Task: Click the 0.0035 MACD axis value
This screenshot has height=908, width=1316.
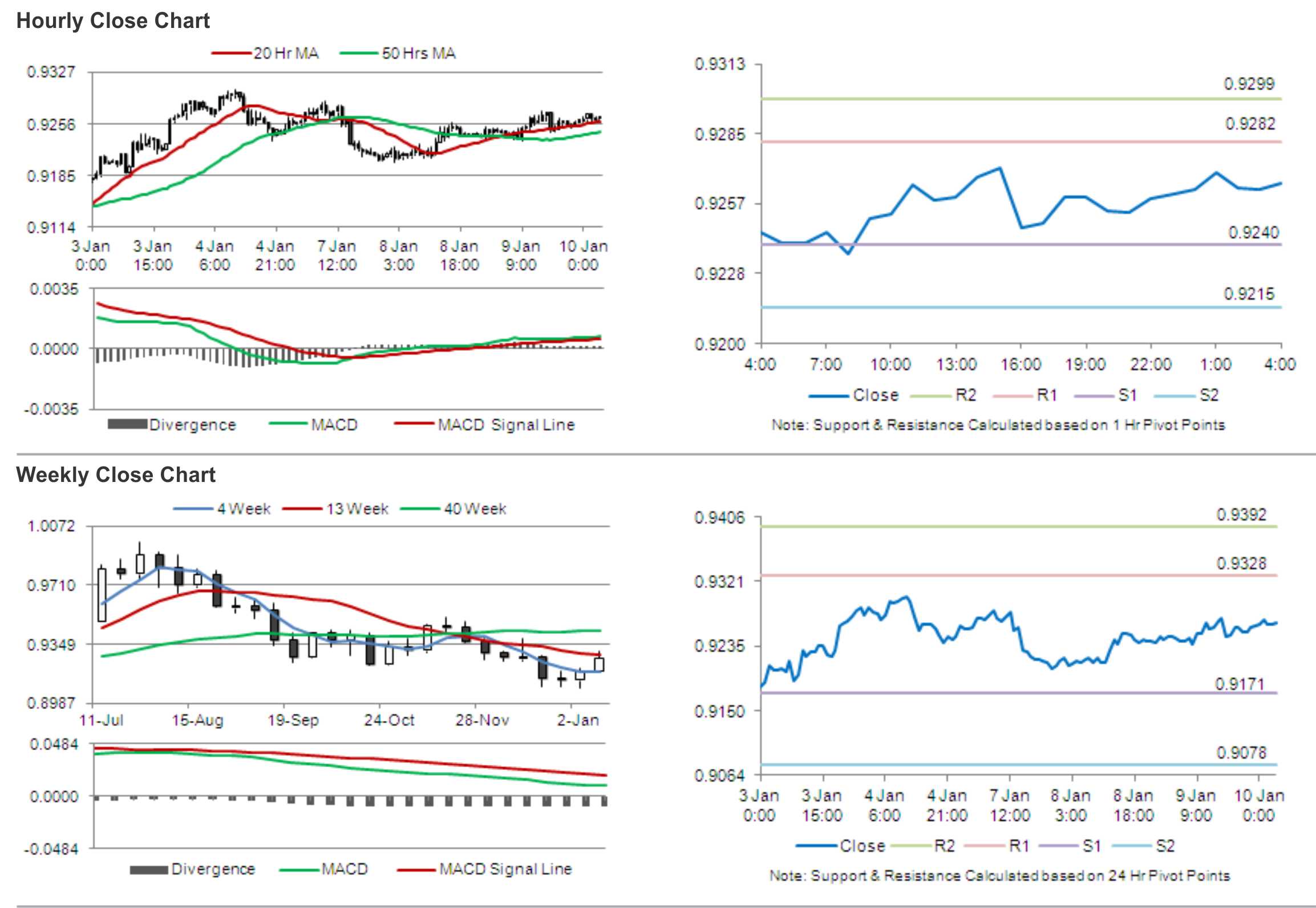Action: click(x=54, y=289)
